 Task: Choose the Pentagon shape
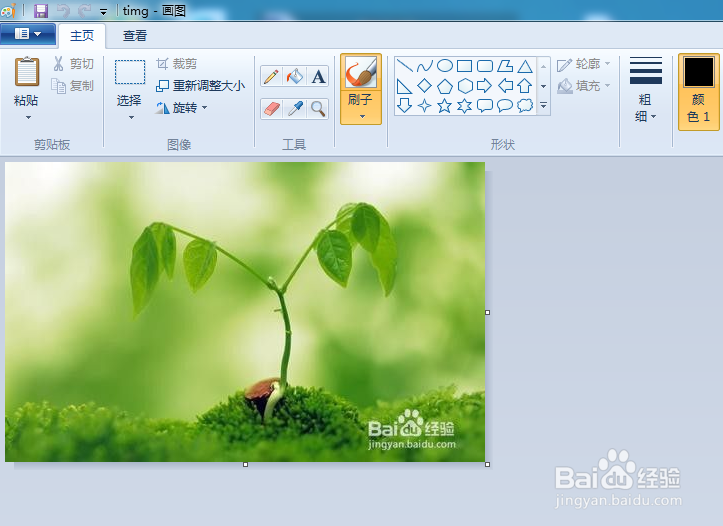click(444, 86)
